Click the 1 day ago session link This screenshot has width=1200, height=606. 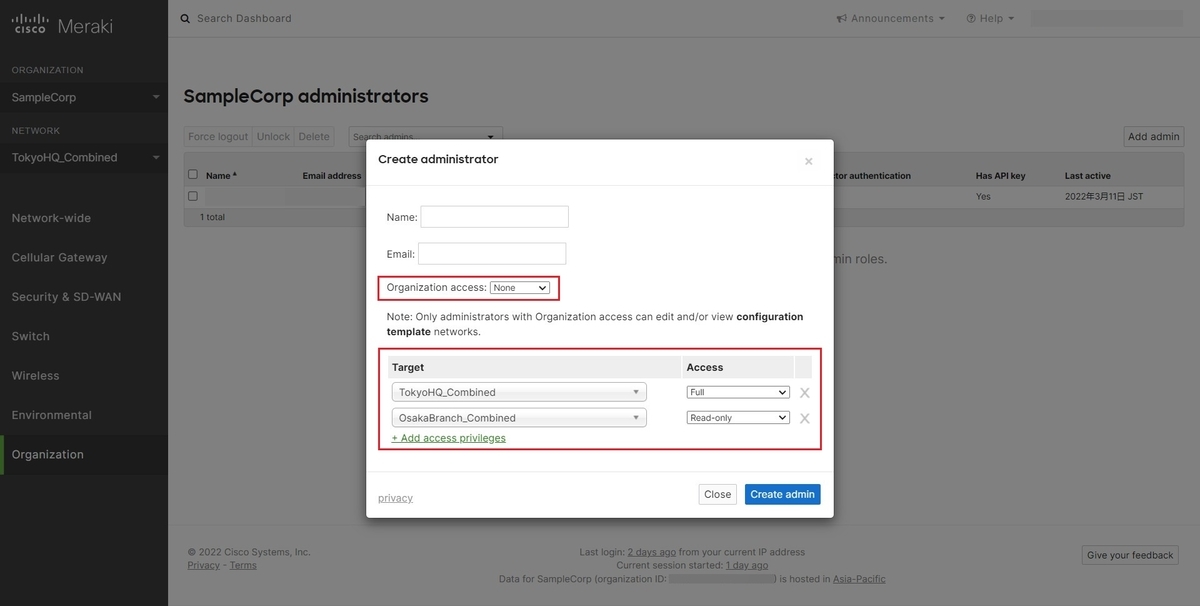coord(746,565)
